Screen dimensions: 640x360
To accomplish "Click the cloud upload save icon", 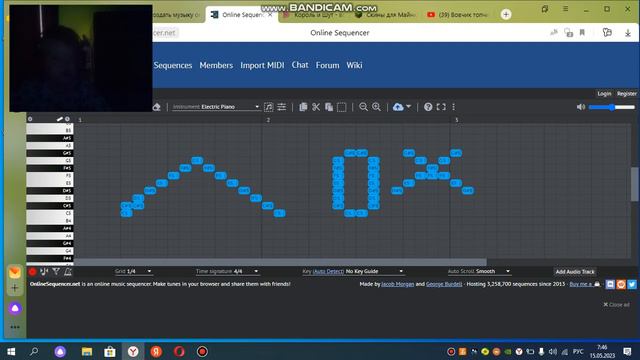I will (x=398, y=107).
